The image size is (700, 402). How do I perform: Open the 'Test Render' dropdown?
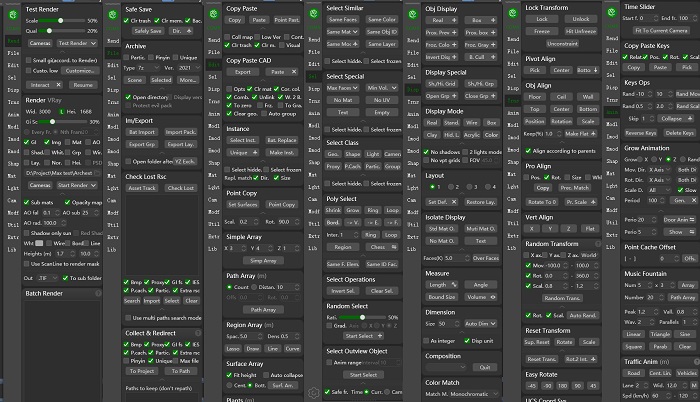pyautogui.click(x=78, y=44)
